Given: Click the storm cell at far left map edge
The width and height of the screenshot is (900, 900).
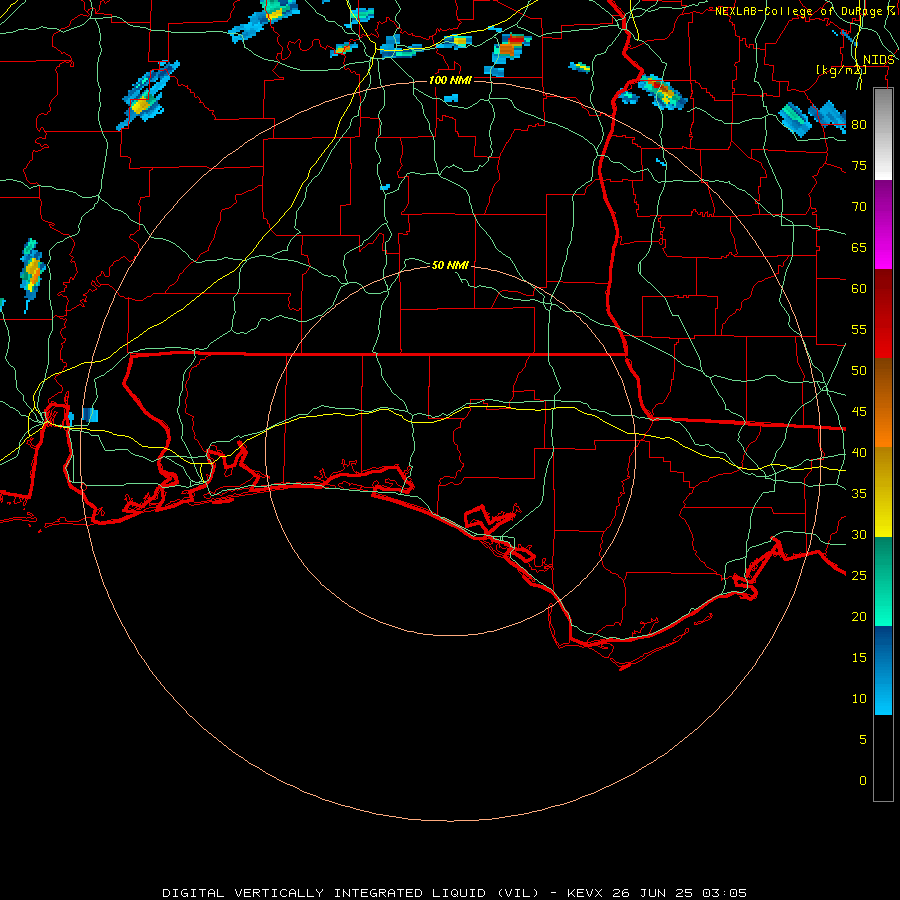Looking at the screenshot, I should click(33, 273).
